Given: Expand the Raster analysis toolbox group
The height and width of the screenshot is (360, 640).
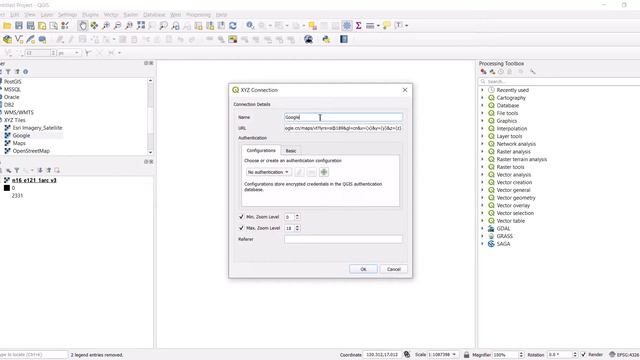Looking at the screenshot, I should 482,151.
